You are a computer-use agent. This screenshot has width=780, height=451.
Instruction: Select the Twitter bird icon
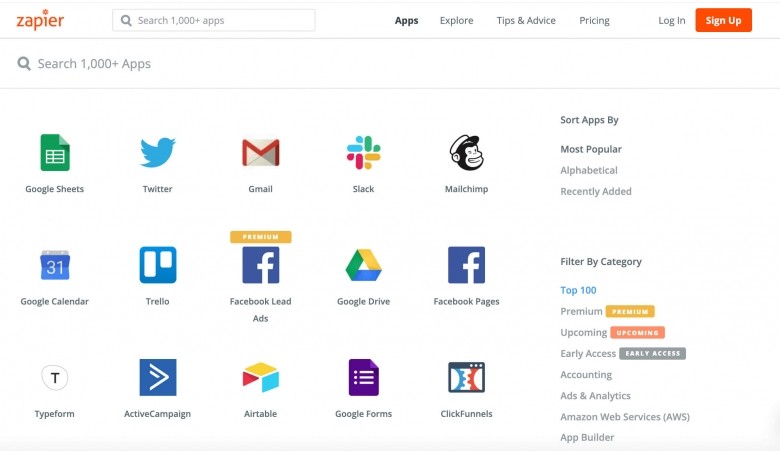(158, 152)
